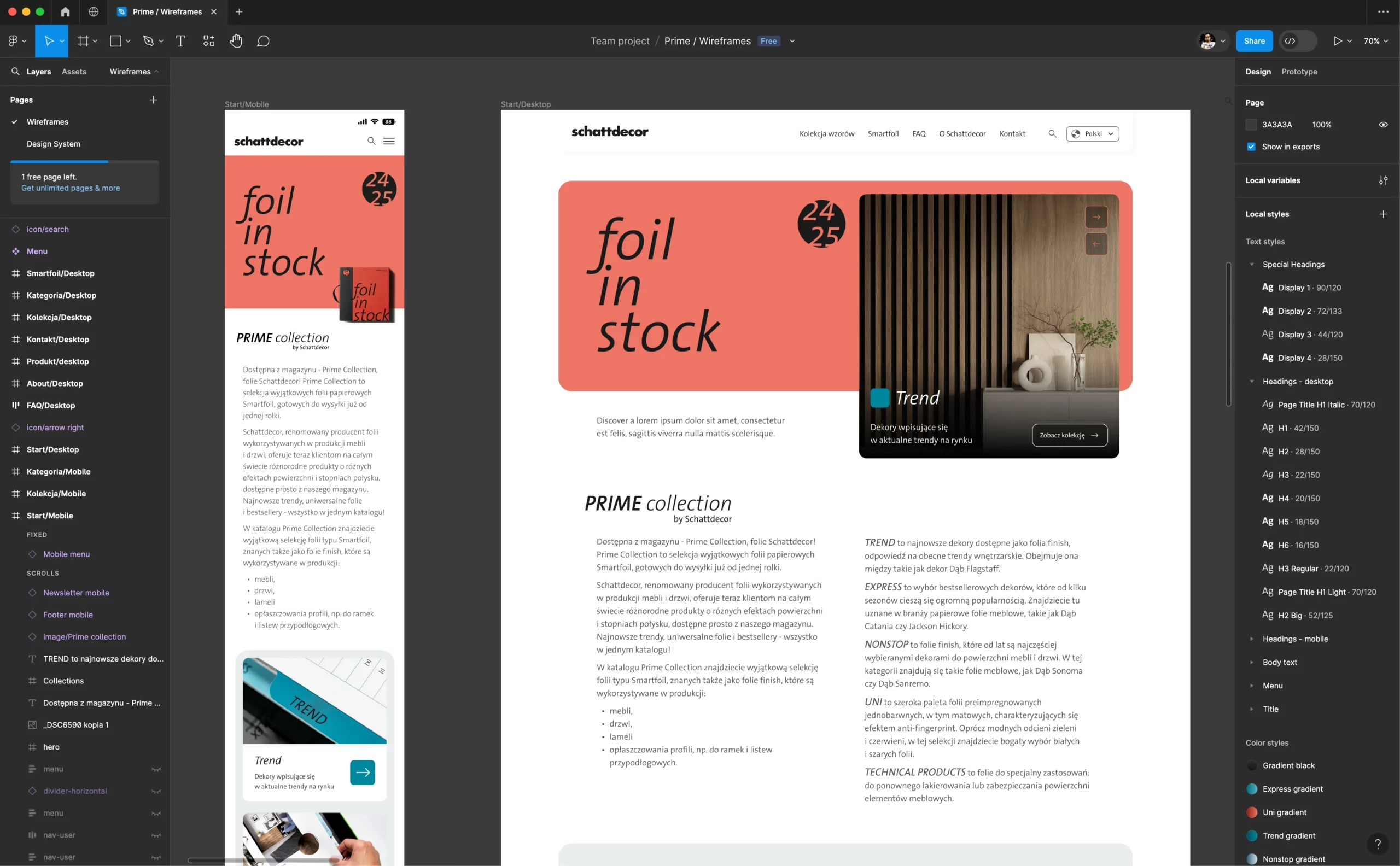Switch to the Prototype tab
The height and width of the screenshot is (866, 1400).
1299,72
